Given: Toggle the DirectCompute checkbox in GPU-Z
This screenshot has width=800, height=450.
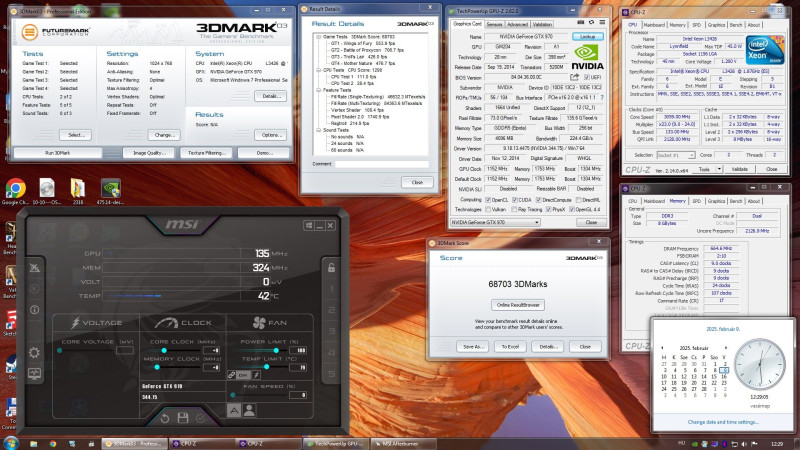Looking at the screenshot, I should 539,200.
